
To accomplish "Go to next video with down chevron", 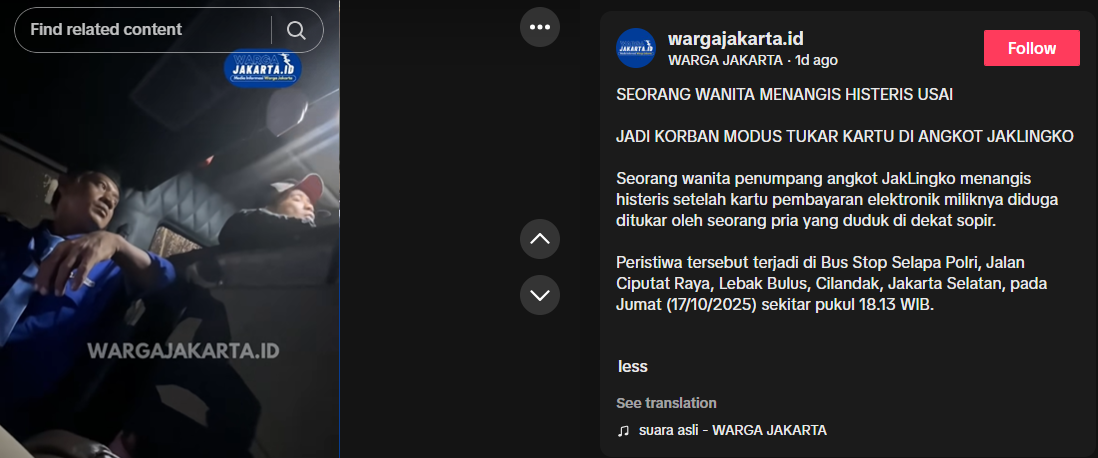I will coord(540,295).
